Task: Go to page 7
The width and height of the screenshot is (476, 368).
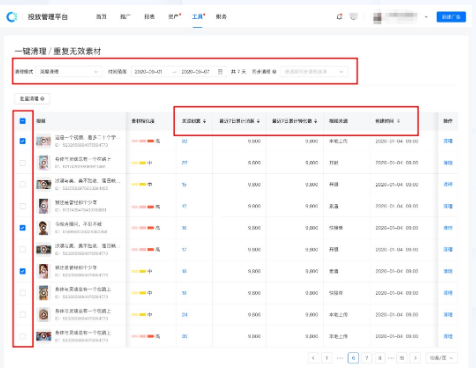Action: click(367, 358)
